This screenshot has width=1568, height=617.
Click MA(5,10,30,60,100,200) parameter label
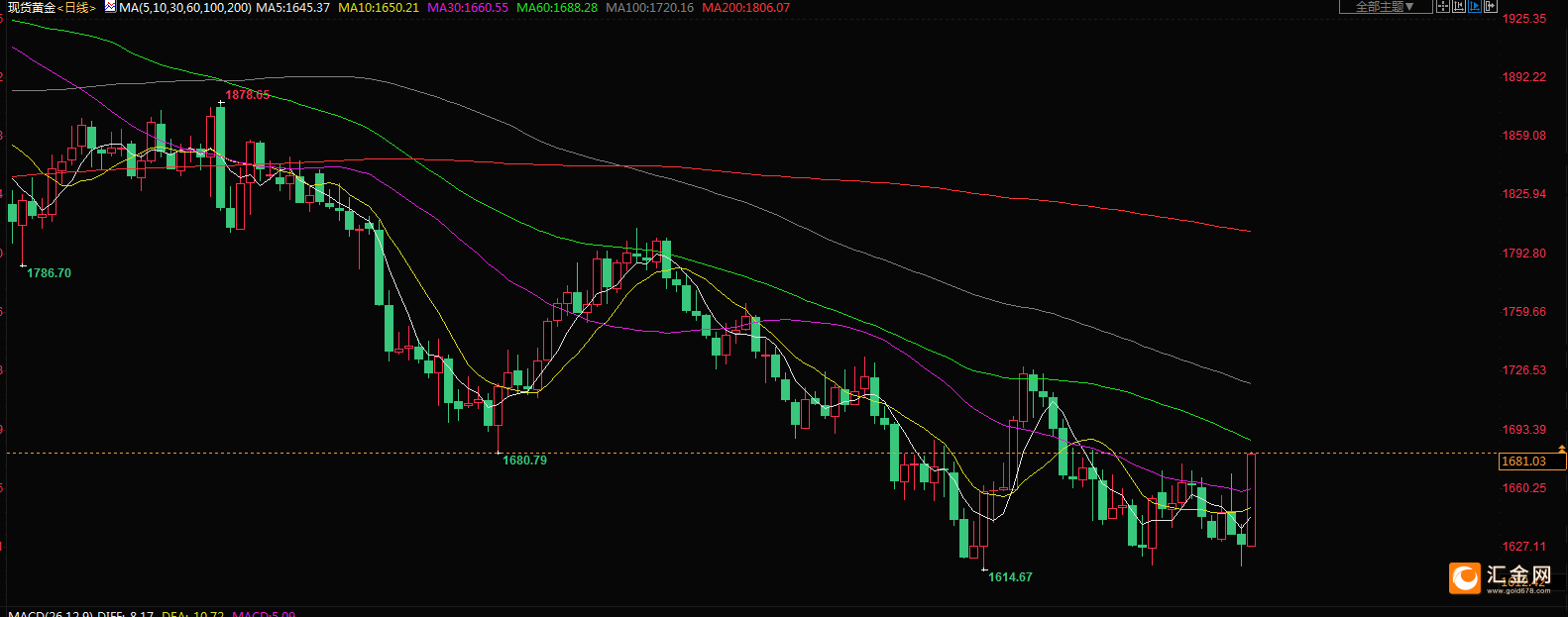point(185,7)
